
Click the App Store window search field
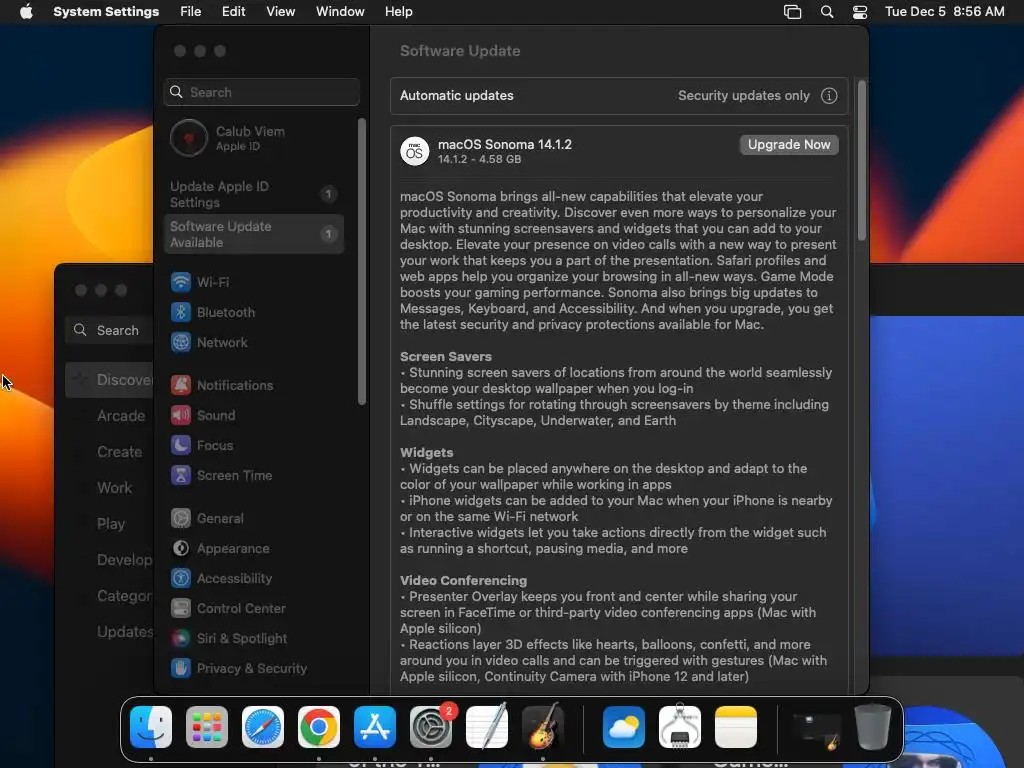point(109,330)
